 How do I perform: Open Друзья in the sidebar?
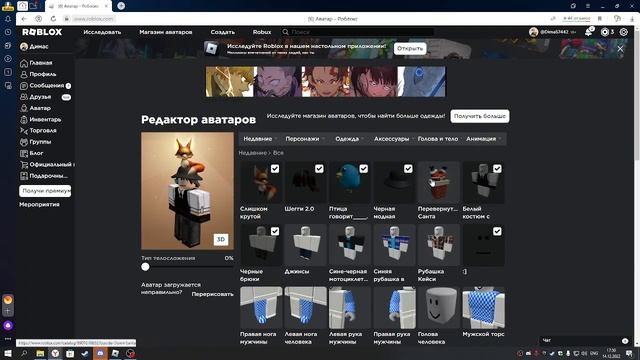click(x=40, y=97)
